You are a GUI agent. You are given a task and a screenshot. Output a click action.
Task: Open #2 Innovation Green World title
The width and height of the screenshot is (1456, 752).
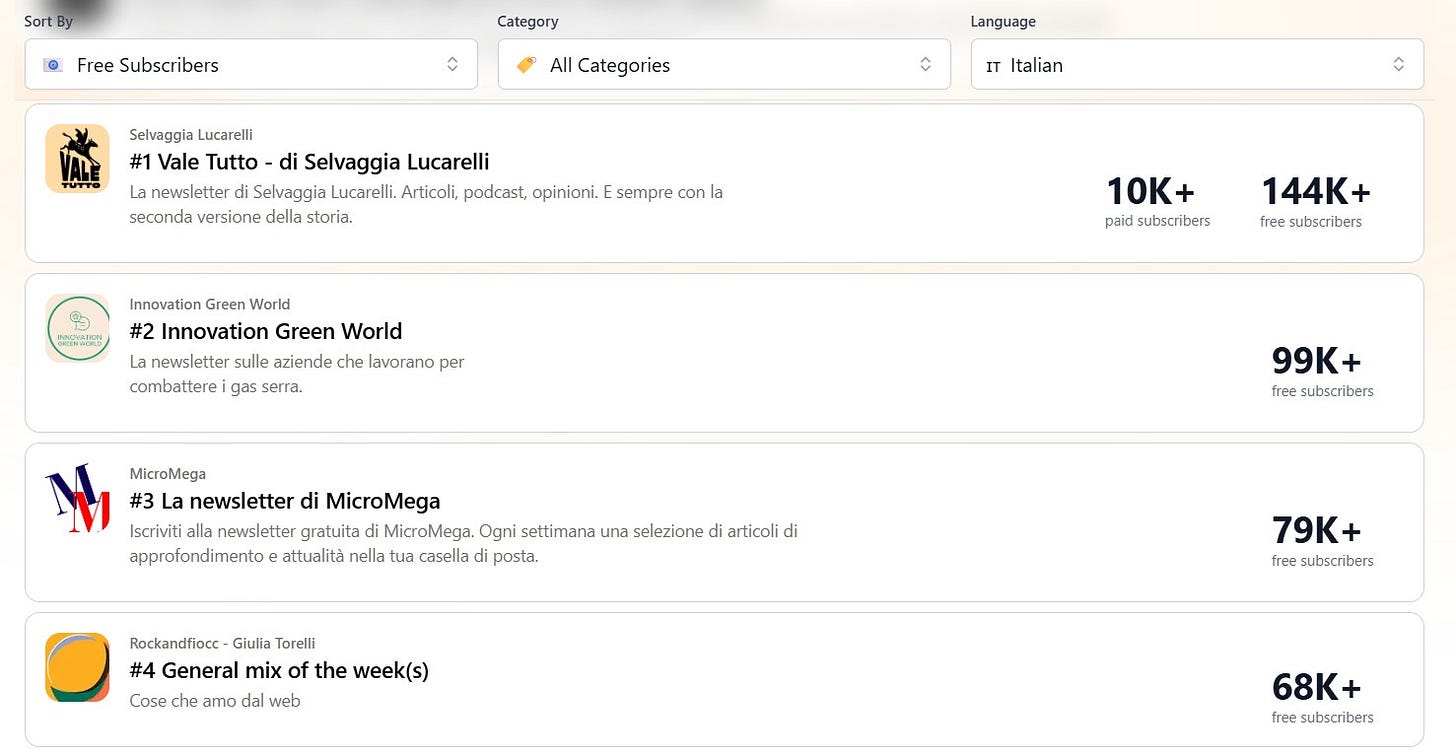coord(266,331)
